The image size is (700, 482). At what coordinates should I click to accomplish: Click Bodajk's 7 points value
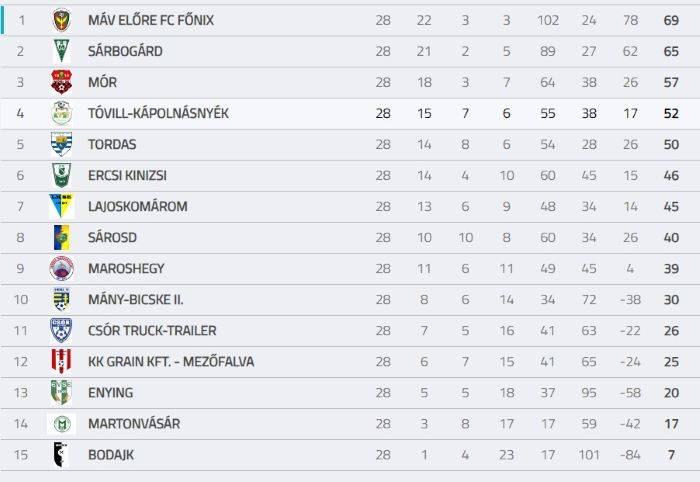(x=671, y=455)
